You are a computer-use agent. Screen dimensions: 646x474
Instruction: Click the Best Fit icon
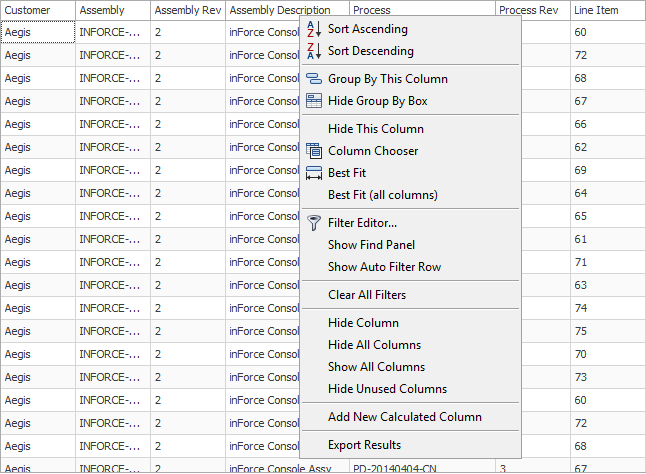(x=314, y=173)
